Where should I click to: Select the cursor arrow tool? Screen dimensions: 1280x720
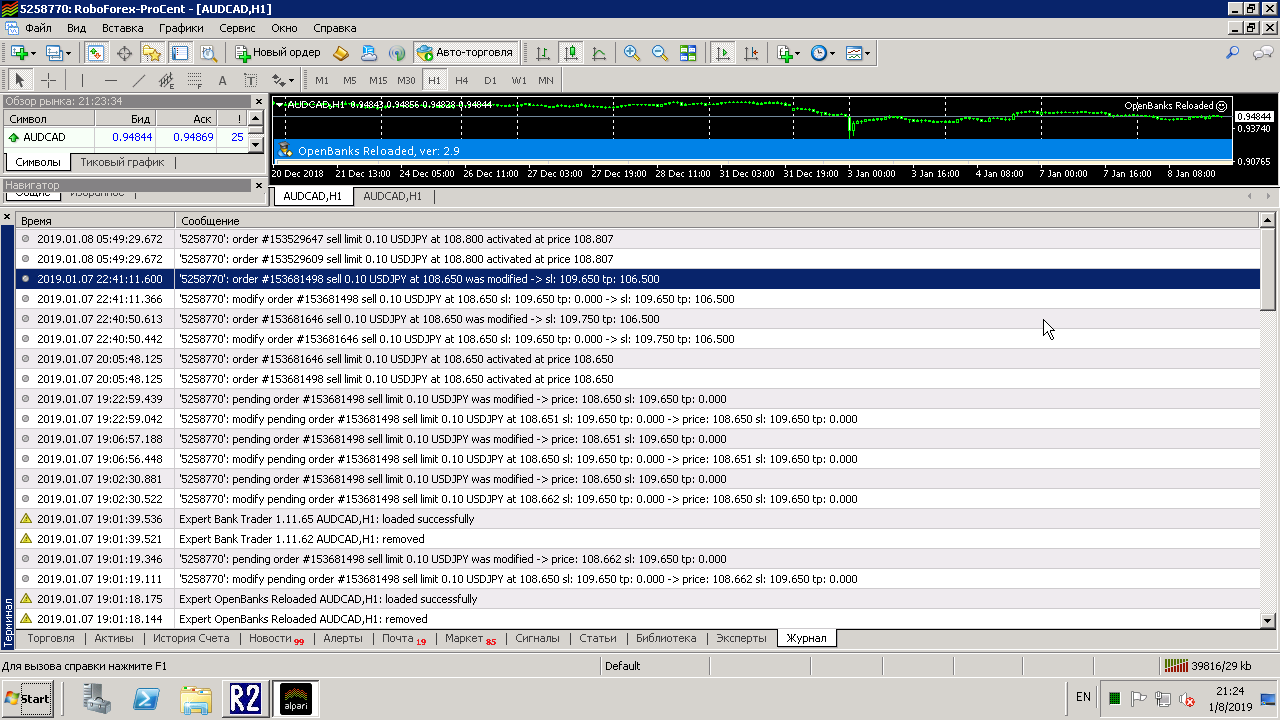(19, 80)
